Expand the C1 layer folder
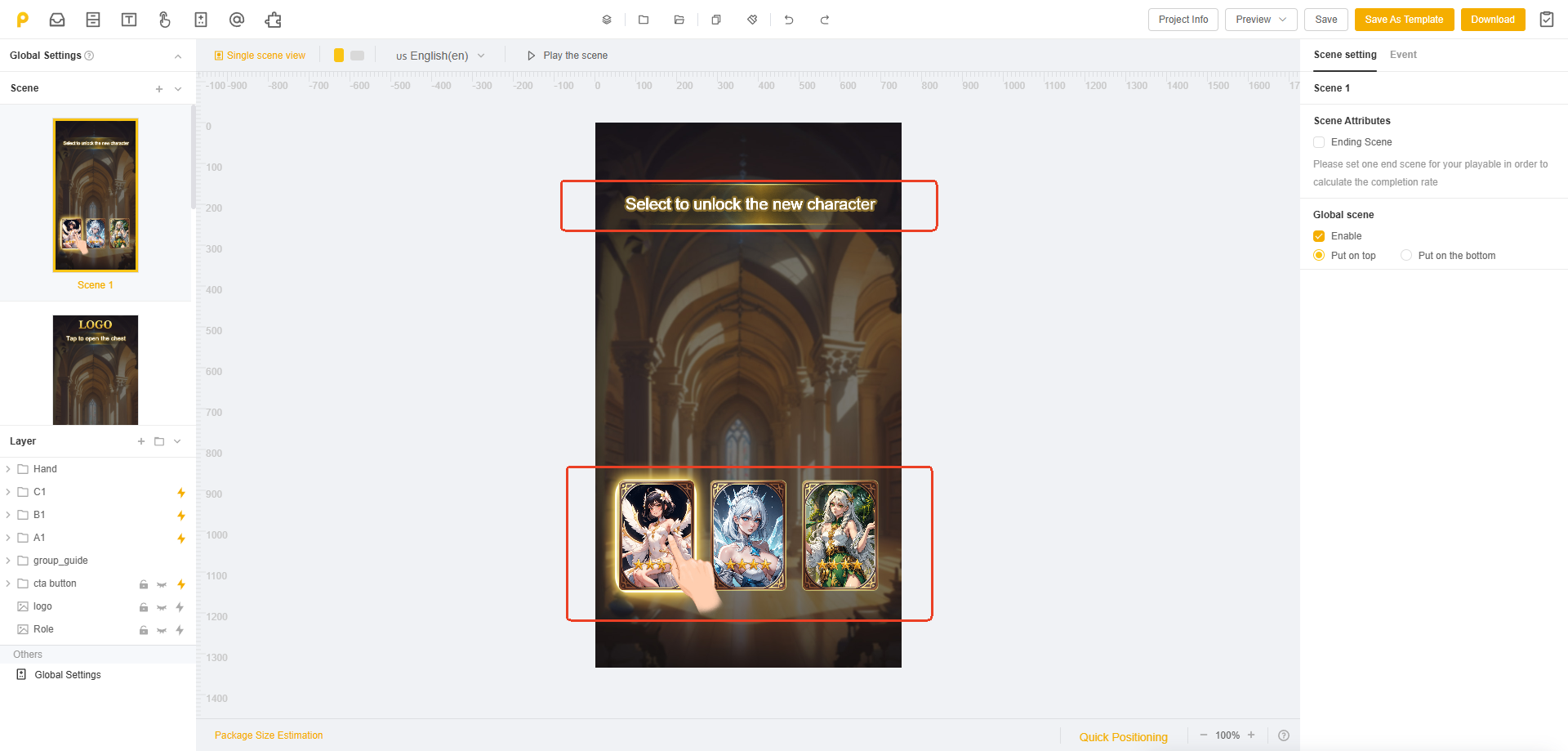This screenshot has width=1568, height=751. pos(8,492)
